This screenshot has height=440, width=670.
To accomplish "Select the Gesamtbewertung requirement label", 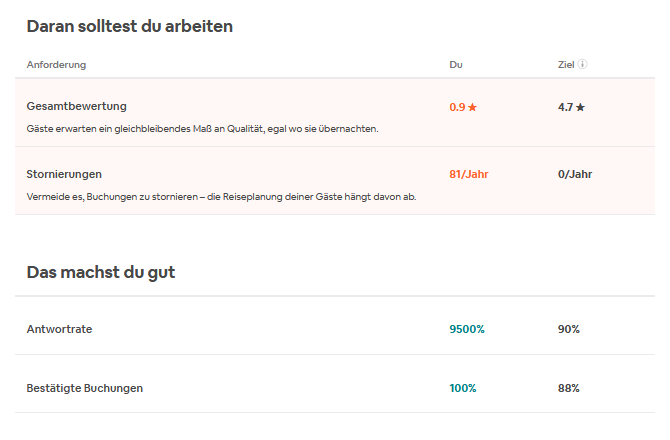I will pos(76,106).
